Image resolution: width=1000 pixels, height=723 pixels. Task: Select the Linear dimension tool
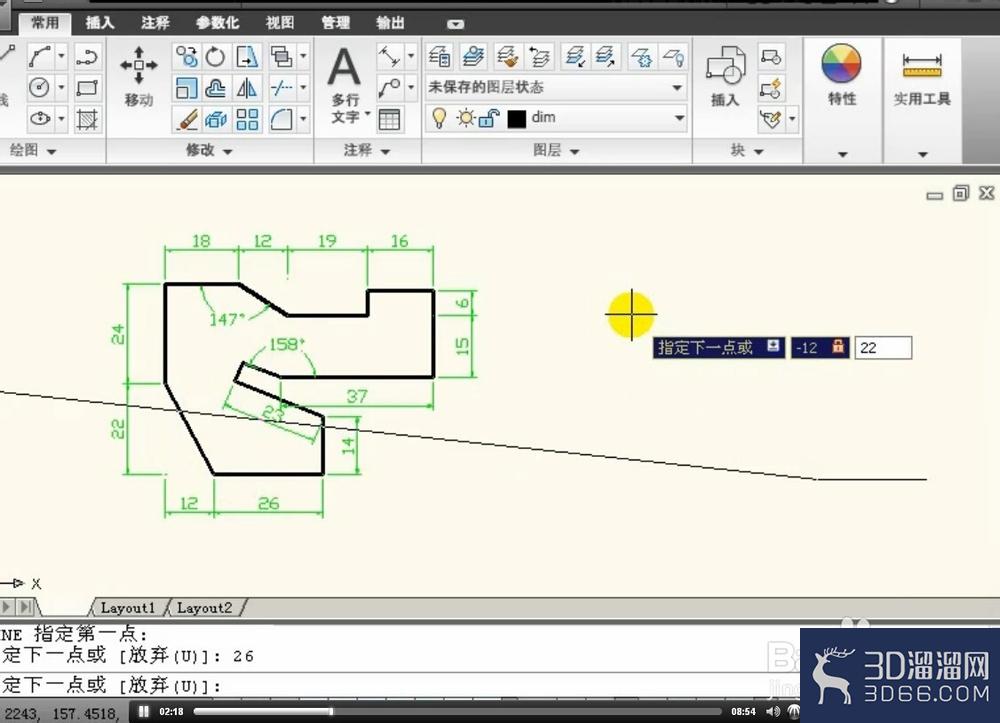pos(388,57)
